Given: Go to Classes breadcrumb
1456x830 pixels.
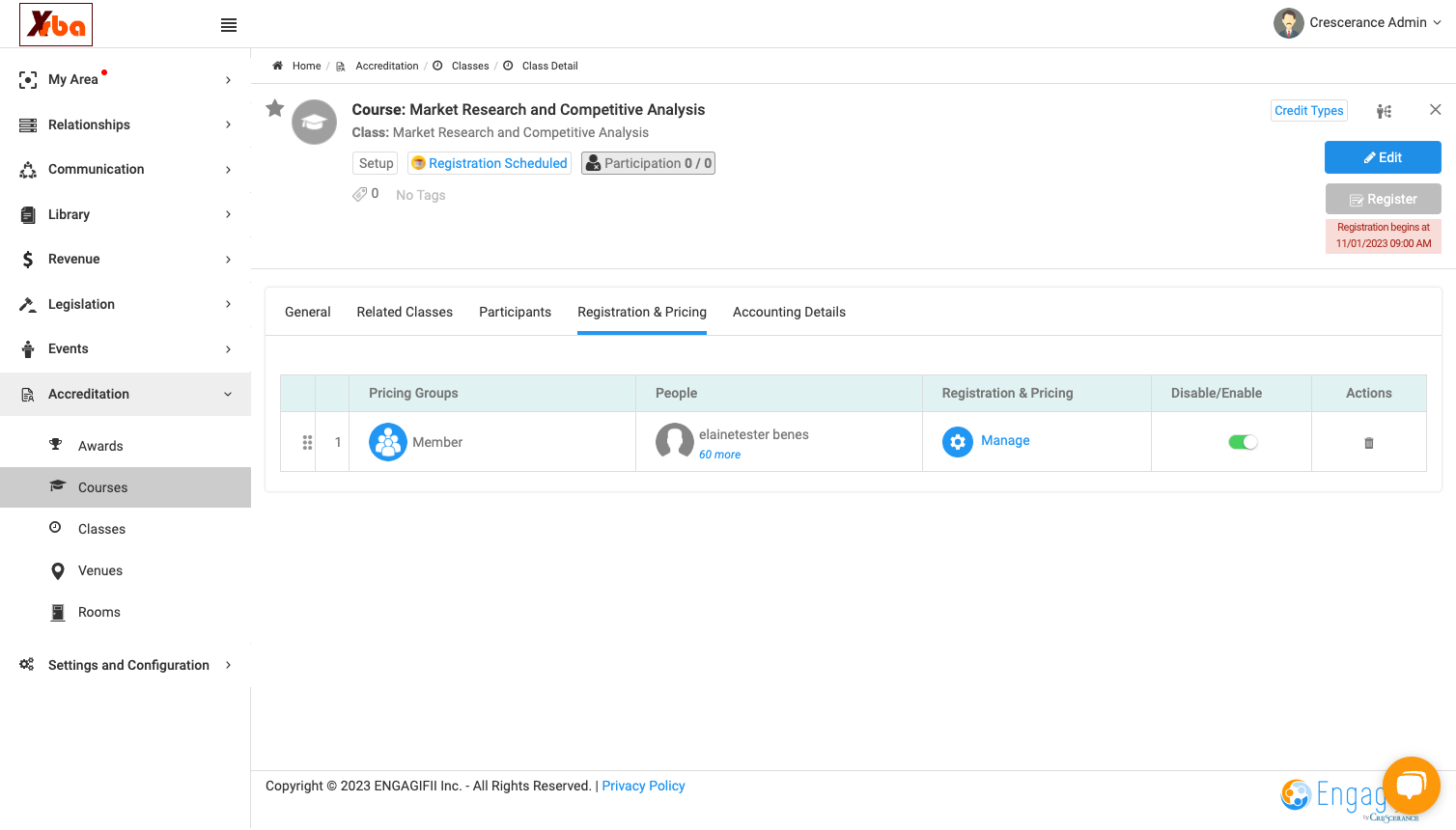Looking at the screenshot, I should coord(470,66).
